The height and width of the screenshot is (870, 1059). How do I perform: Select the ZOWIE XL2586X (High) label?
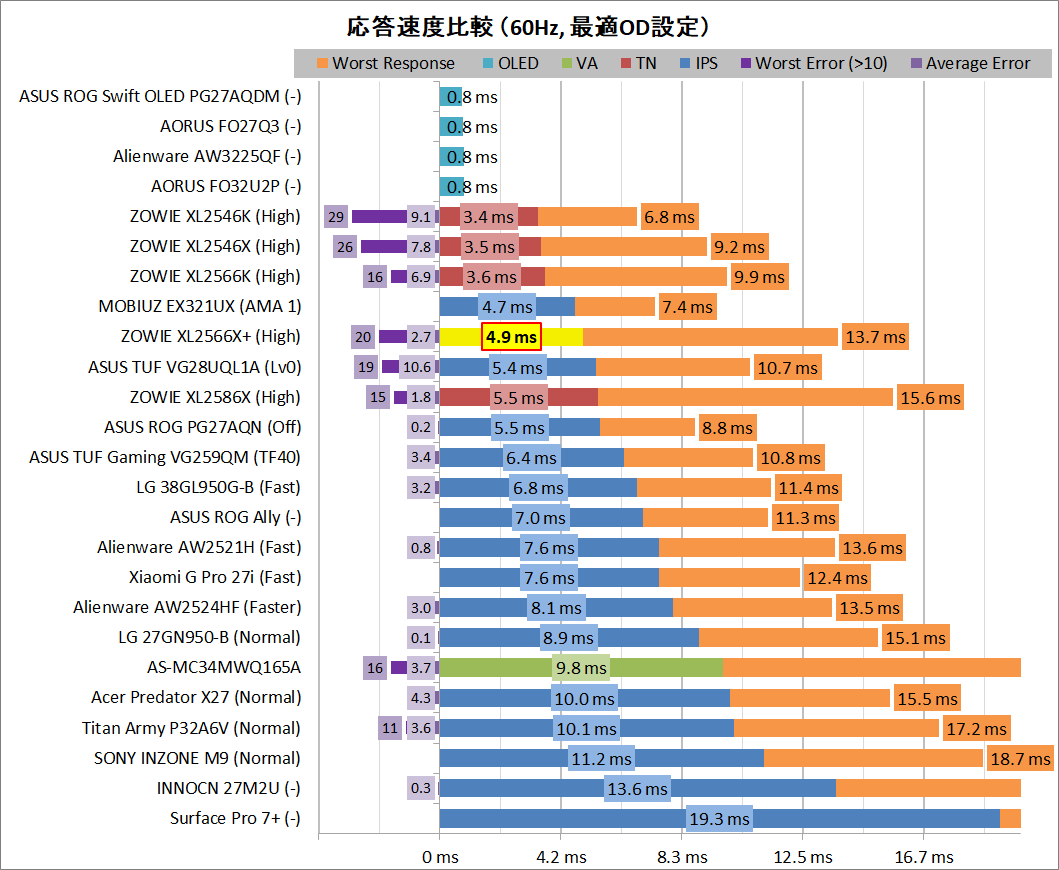tap(215, 397)
